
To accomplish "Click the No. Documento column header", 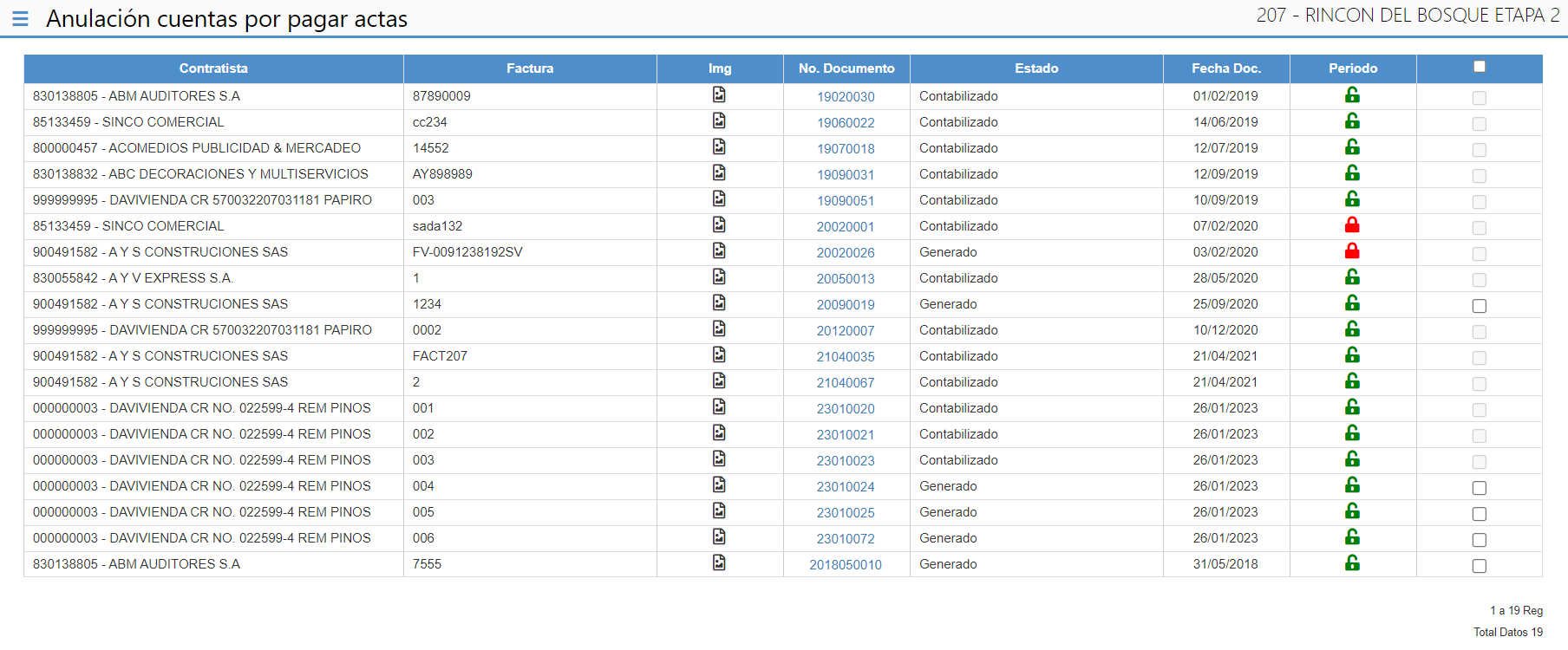I will pos(846,68).
